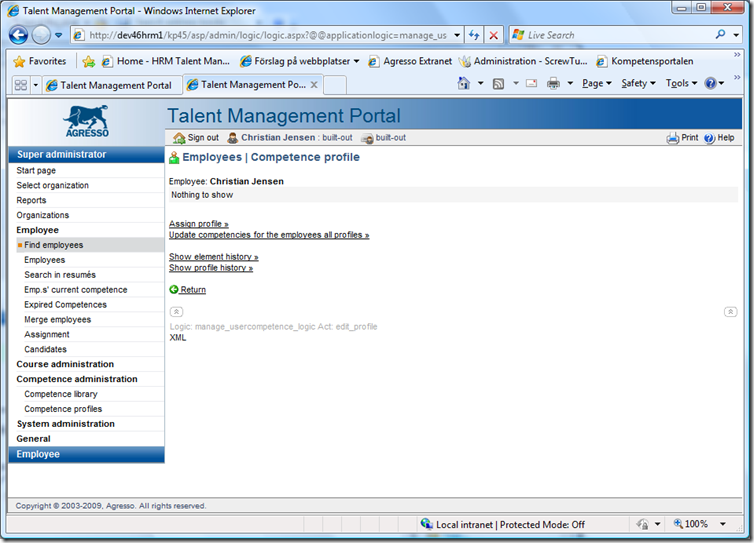Click Print in the portal toolbar
The image size is (754, 543).
coord(682,138)
